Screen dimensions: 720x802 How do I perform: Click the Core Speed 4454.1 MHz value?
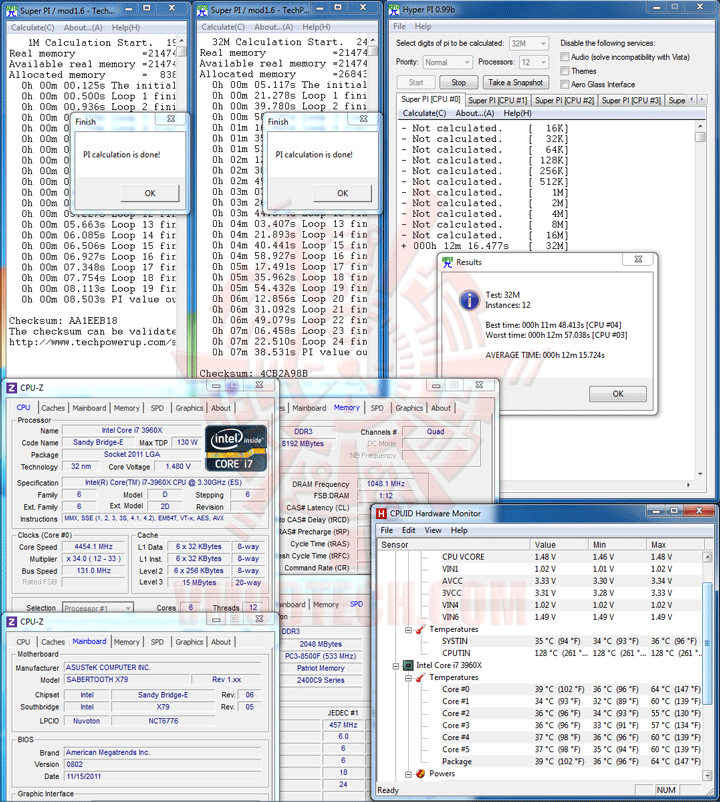coord(94,547)
